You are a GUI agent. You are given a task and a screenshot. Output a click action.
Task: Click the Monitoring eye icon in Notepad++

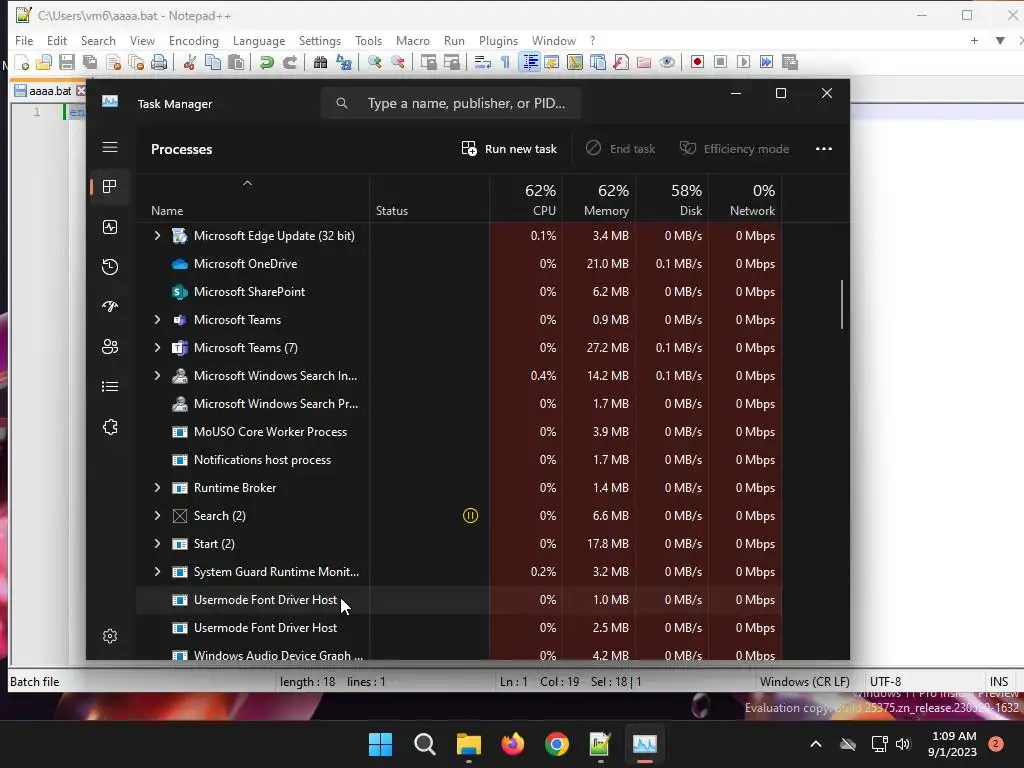(667, 62)
